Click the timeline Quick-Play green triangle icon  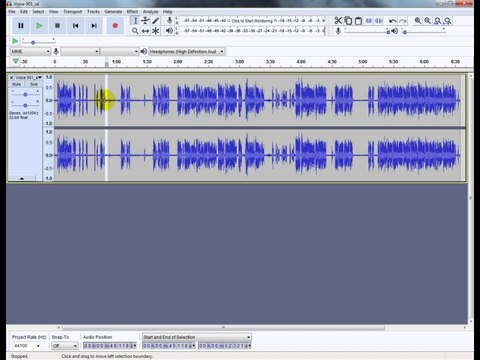[x=15, y=61]
